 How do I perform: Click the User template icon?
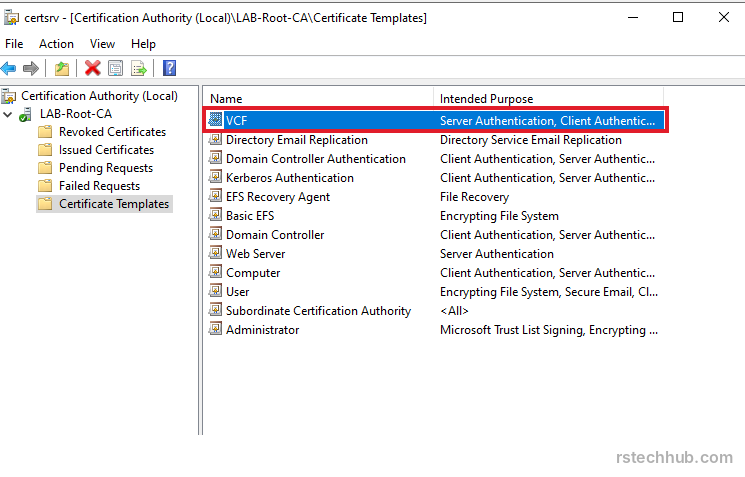coord(215,291)
